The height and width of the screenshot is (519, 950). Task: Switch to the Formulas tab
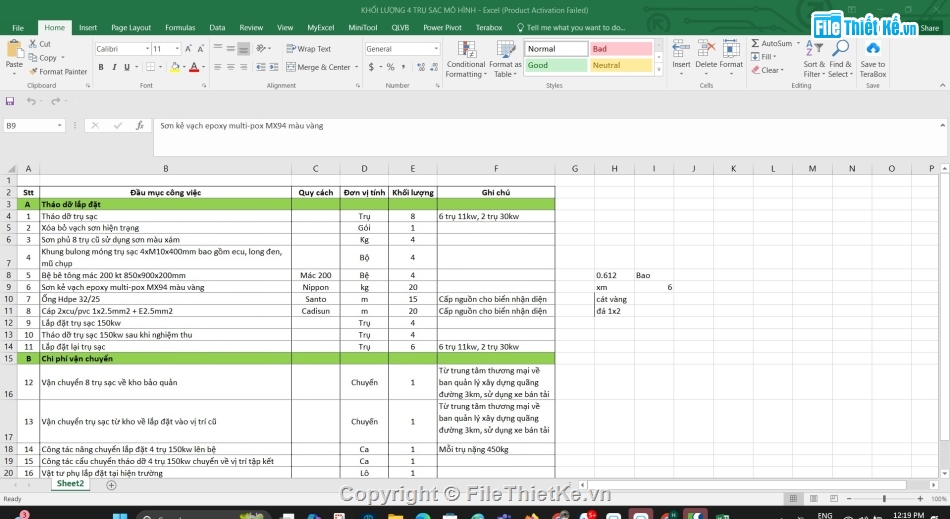(x=180, y=28)
